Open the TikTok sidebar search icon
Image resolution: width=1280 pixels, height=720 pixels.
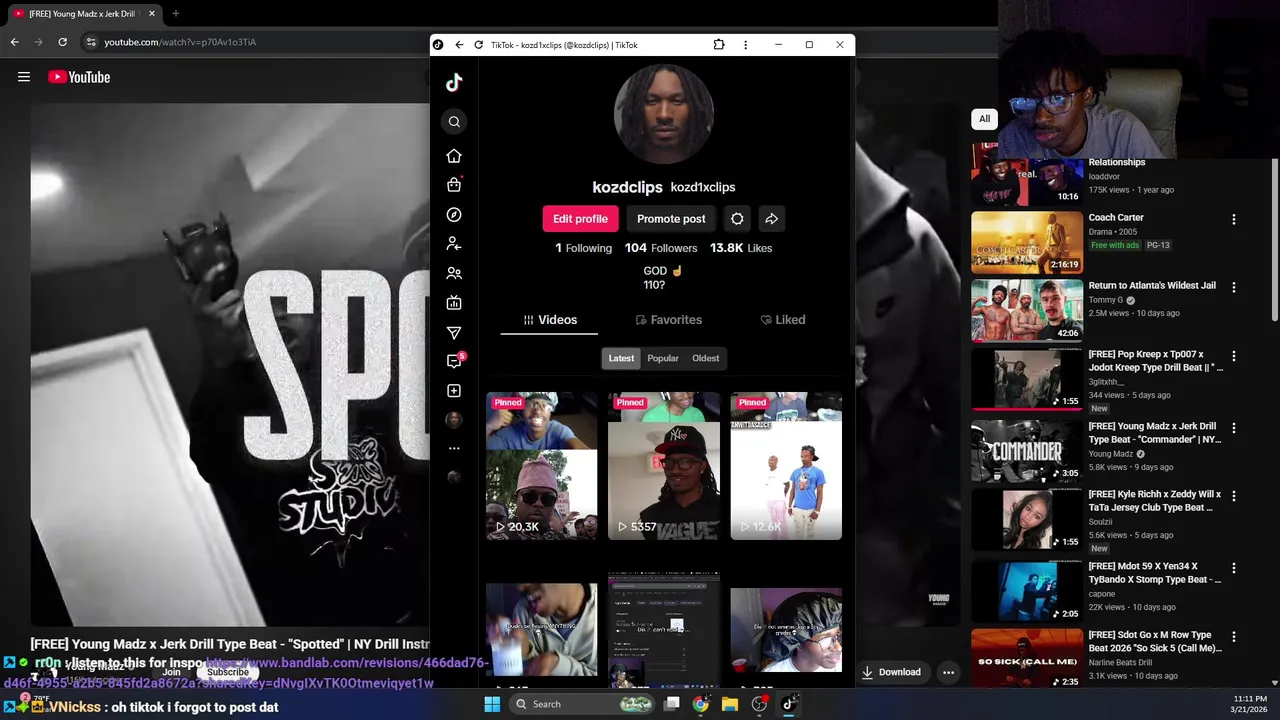coord(454,121)
